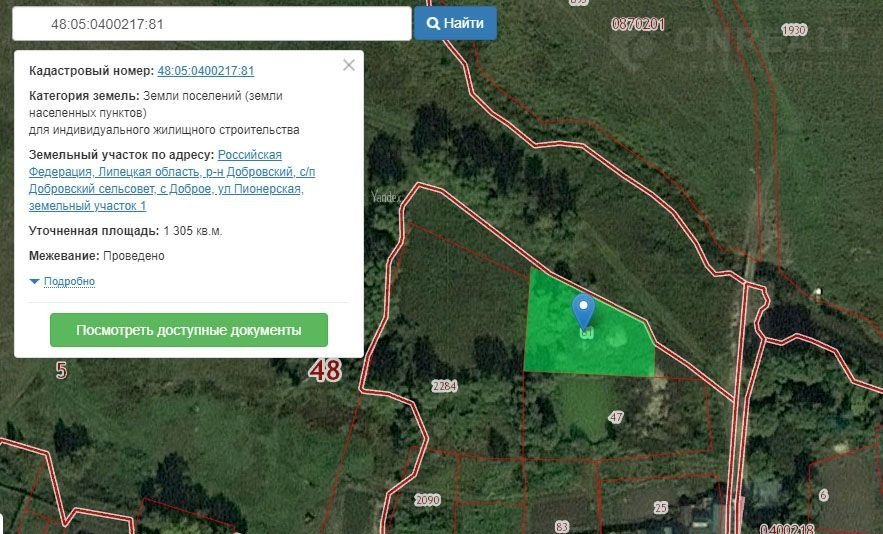883x534 pixels.
Task: Select parcel number 6 on map
Action: click(823, 495)
